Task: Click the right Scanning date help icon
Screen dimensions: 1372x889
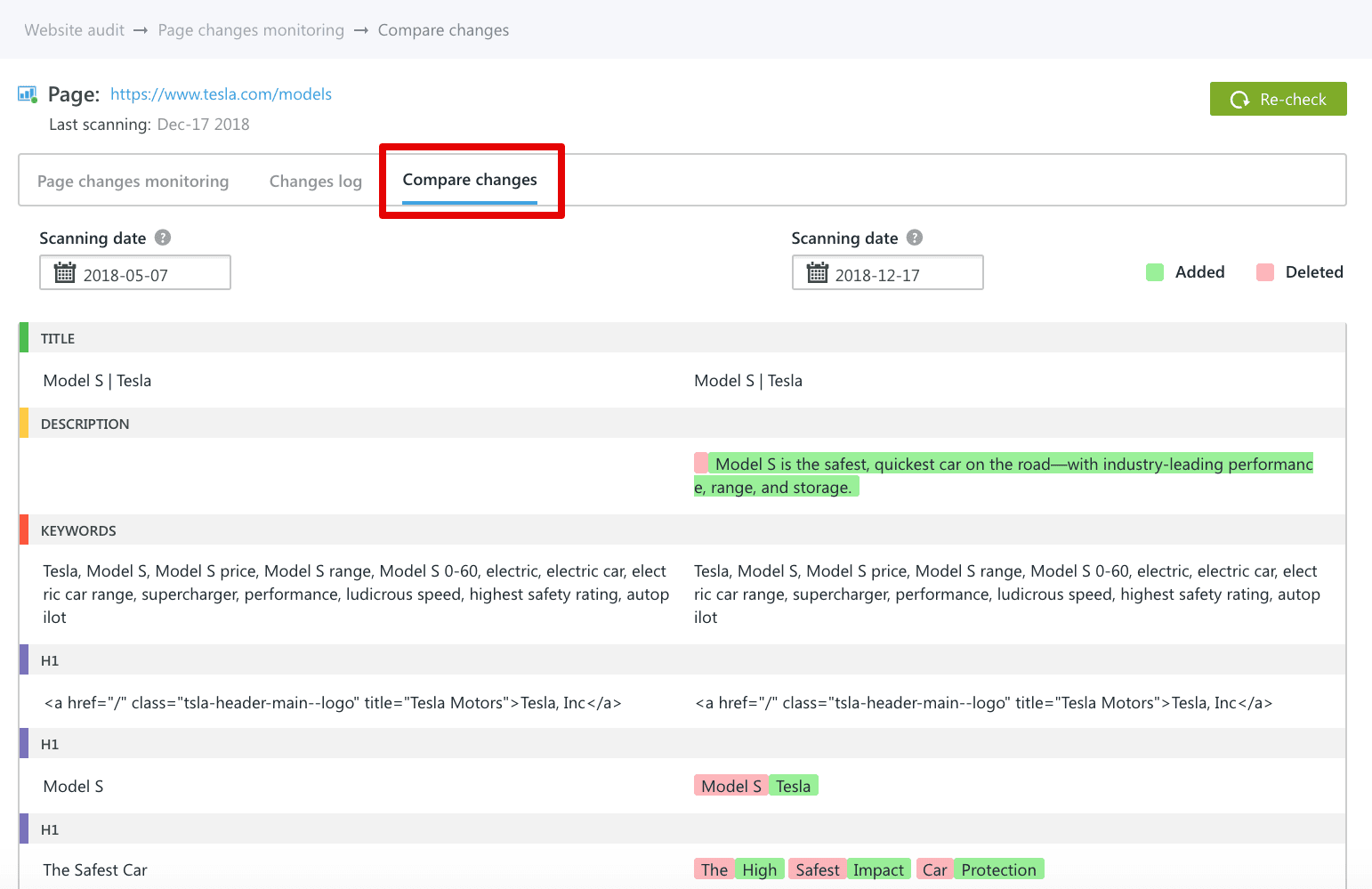Action: click(915, 238)
